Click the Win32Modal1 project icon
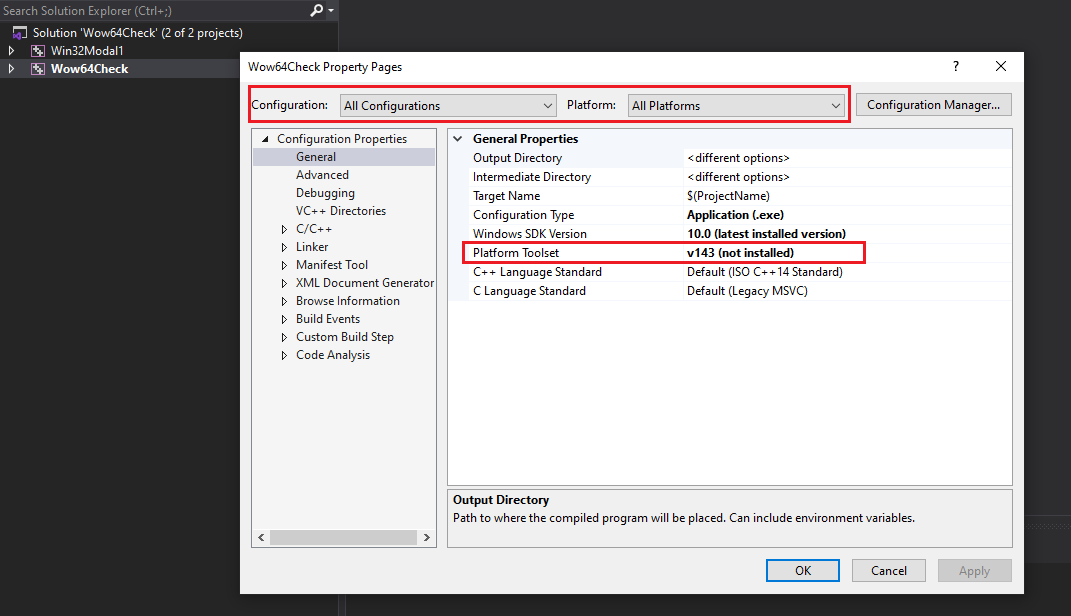 38,51
